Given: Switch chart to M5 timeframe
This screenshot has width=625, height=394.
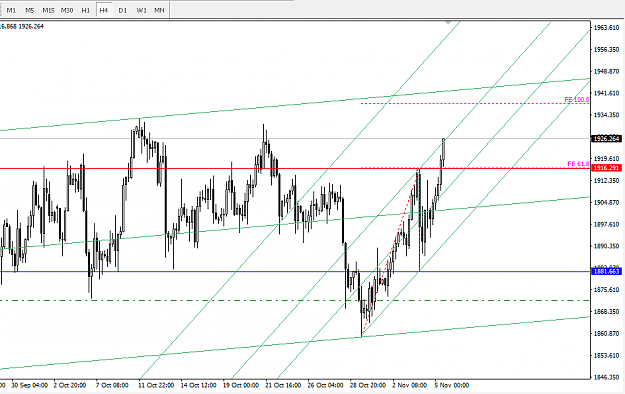Looking at the screenshot, I should click(30, 10).
